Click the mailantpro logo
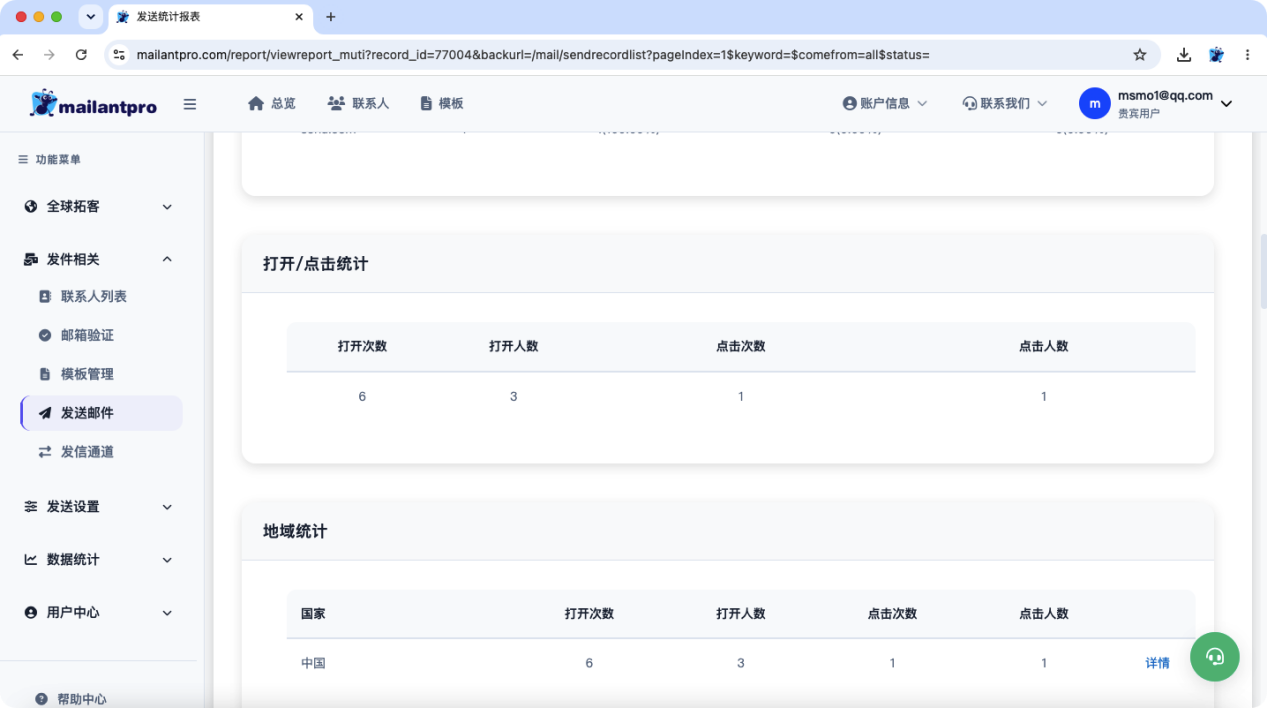1267x708 pixels. tap(93, 103)
